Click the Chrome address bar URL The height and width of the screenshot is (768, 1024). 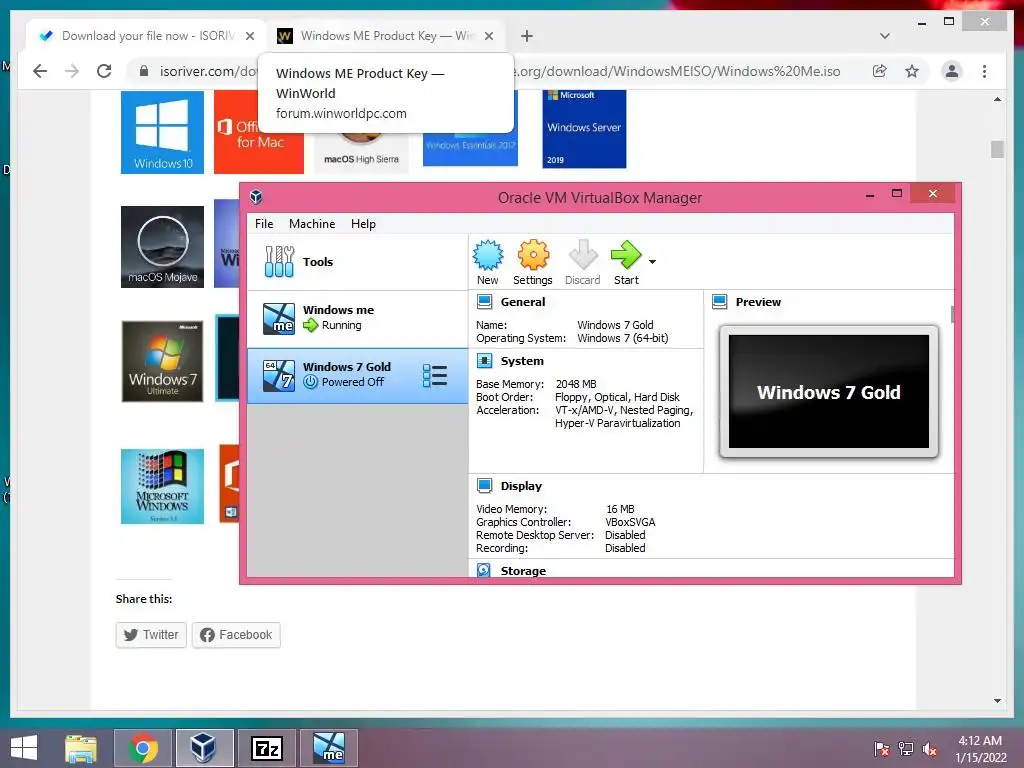[500, 71]
